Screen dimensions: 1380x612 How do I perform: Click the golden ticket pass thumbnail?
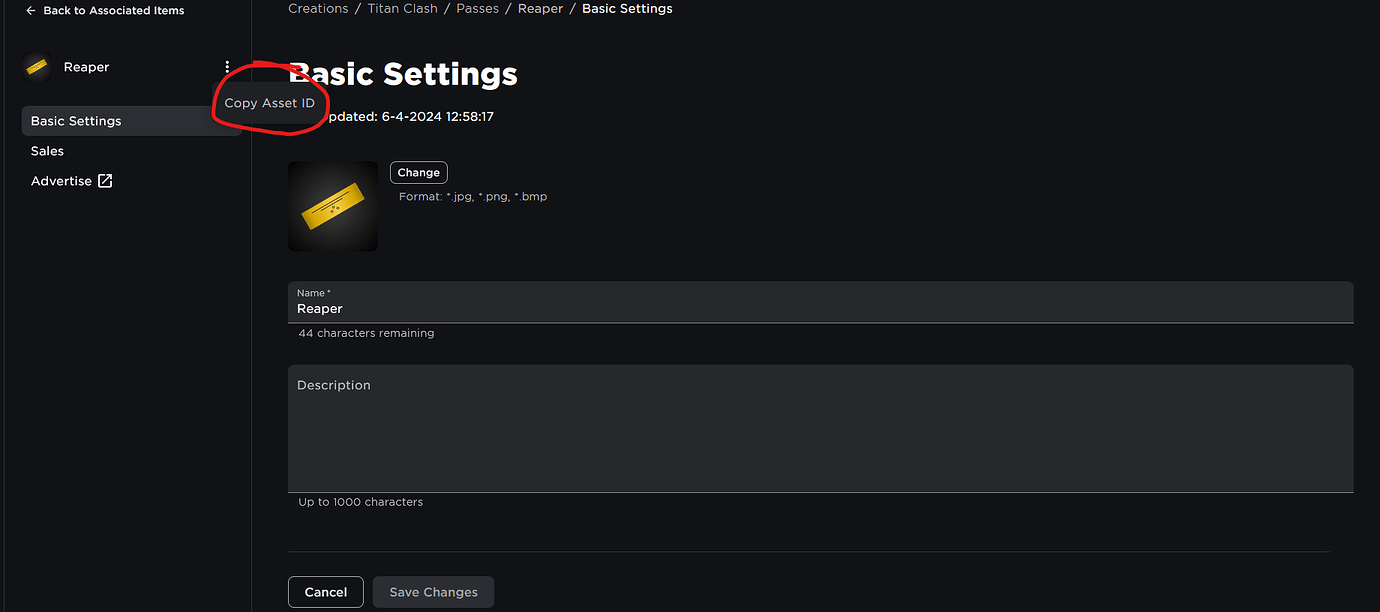click(333, 206)
